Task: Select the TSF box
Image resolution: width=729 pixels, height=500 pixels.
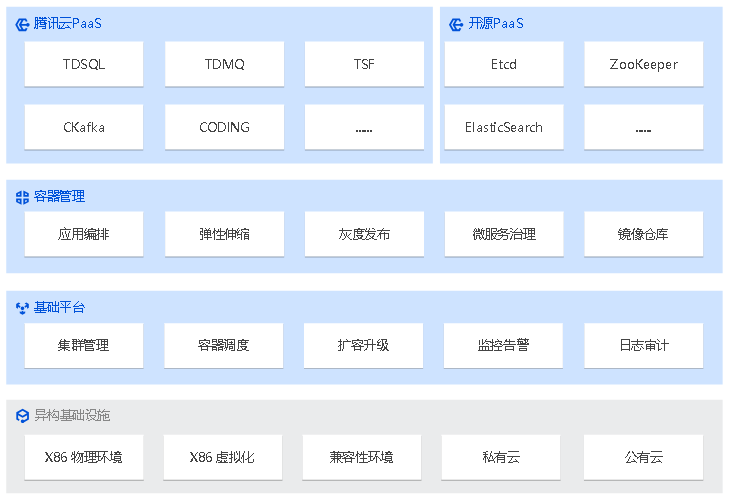Action: [364, 64]
